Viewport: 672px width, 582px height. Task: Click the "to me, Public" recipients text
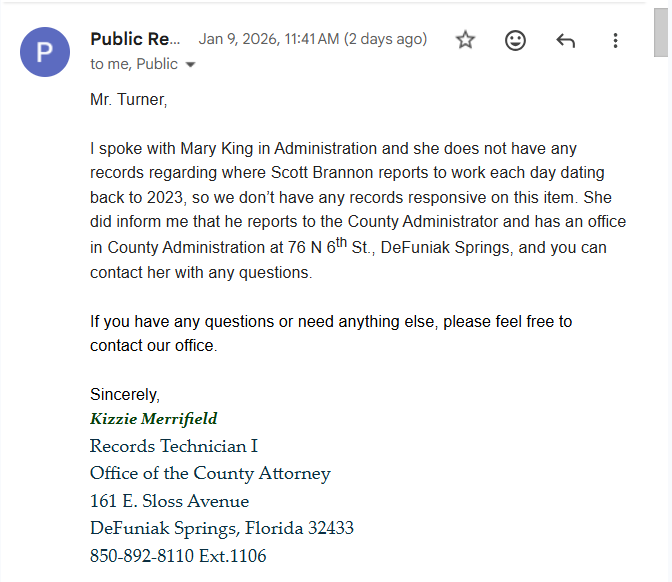click(x=134, y=64)
